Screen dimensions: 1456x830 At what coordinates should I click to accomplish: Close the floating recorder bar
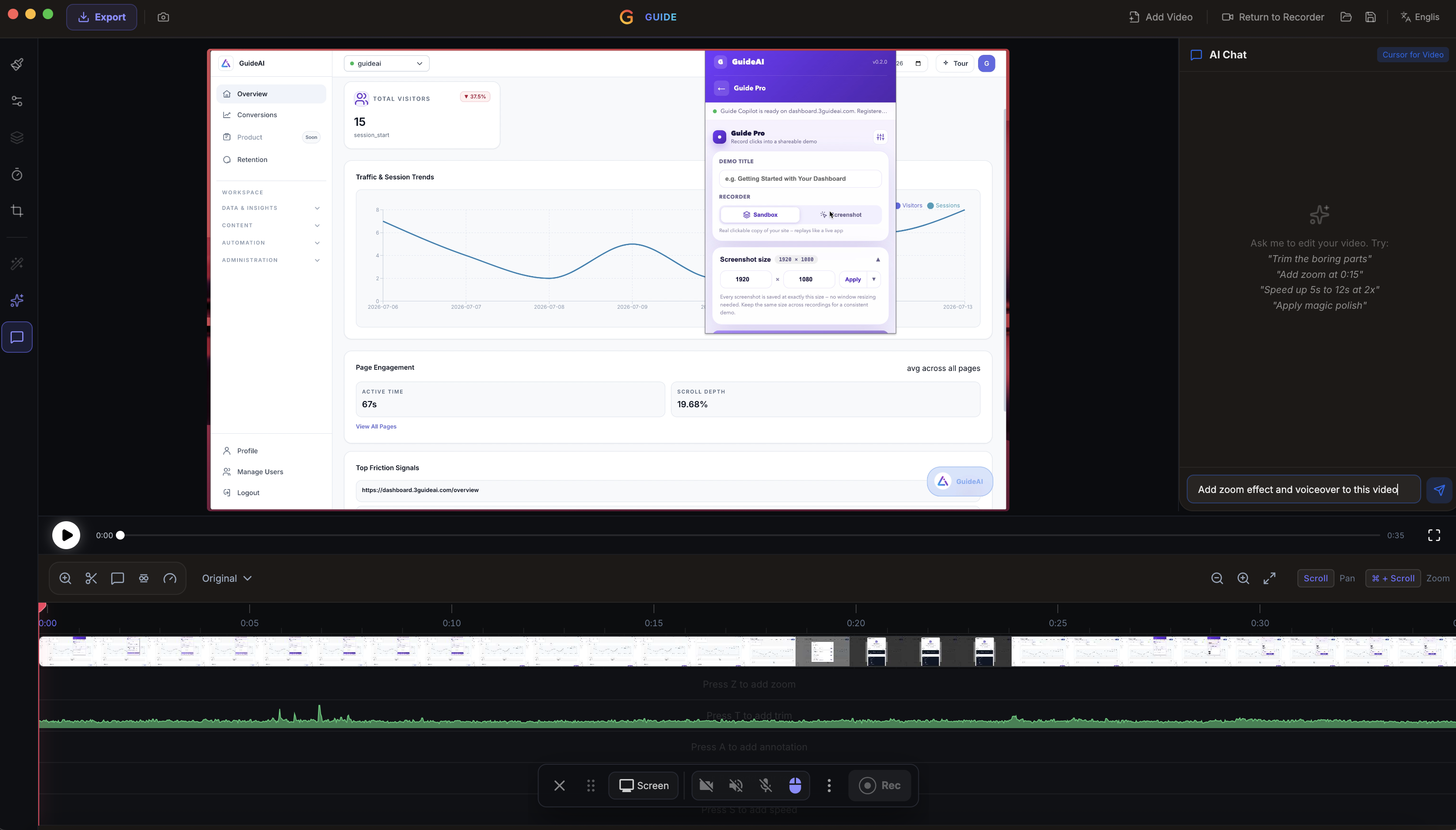559,786
